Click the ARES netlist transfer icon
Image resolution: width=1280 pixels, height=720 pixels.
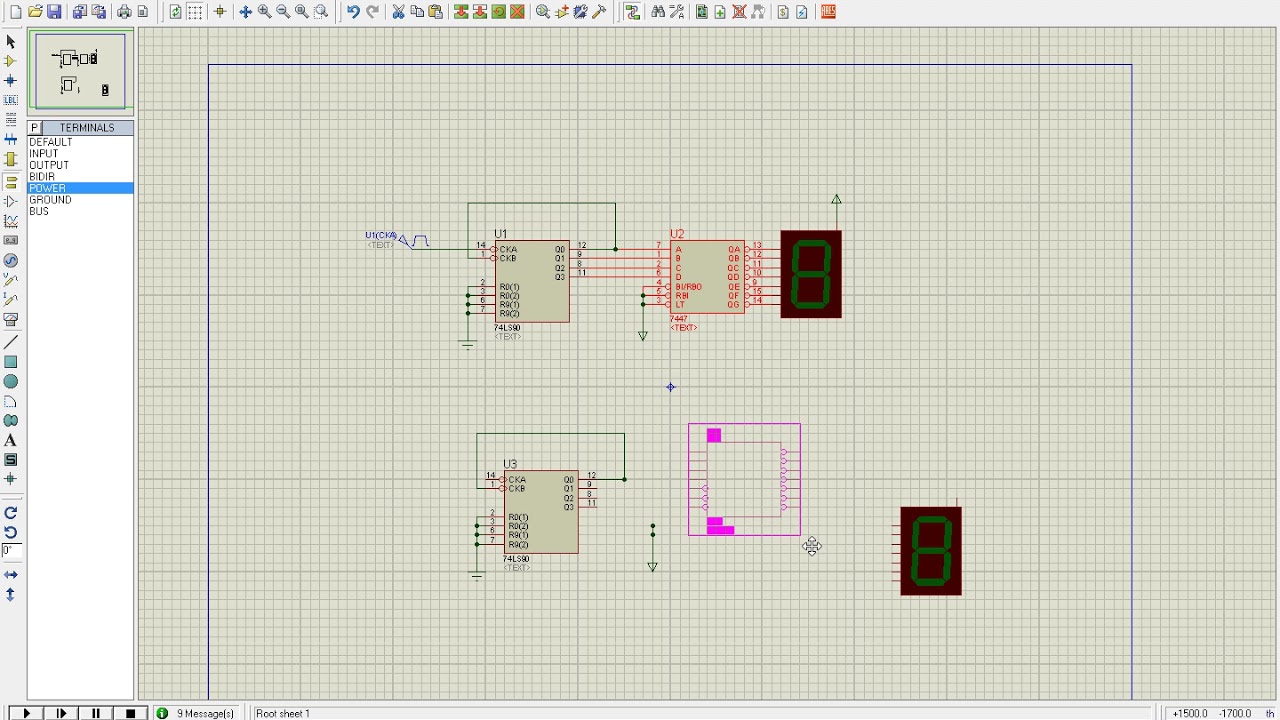point(828,12)
